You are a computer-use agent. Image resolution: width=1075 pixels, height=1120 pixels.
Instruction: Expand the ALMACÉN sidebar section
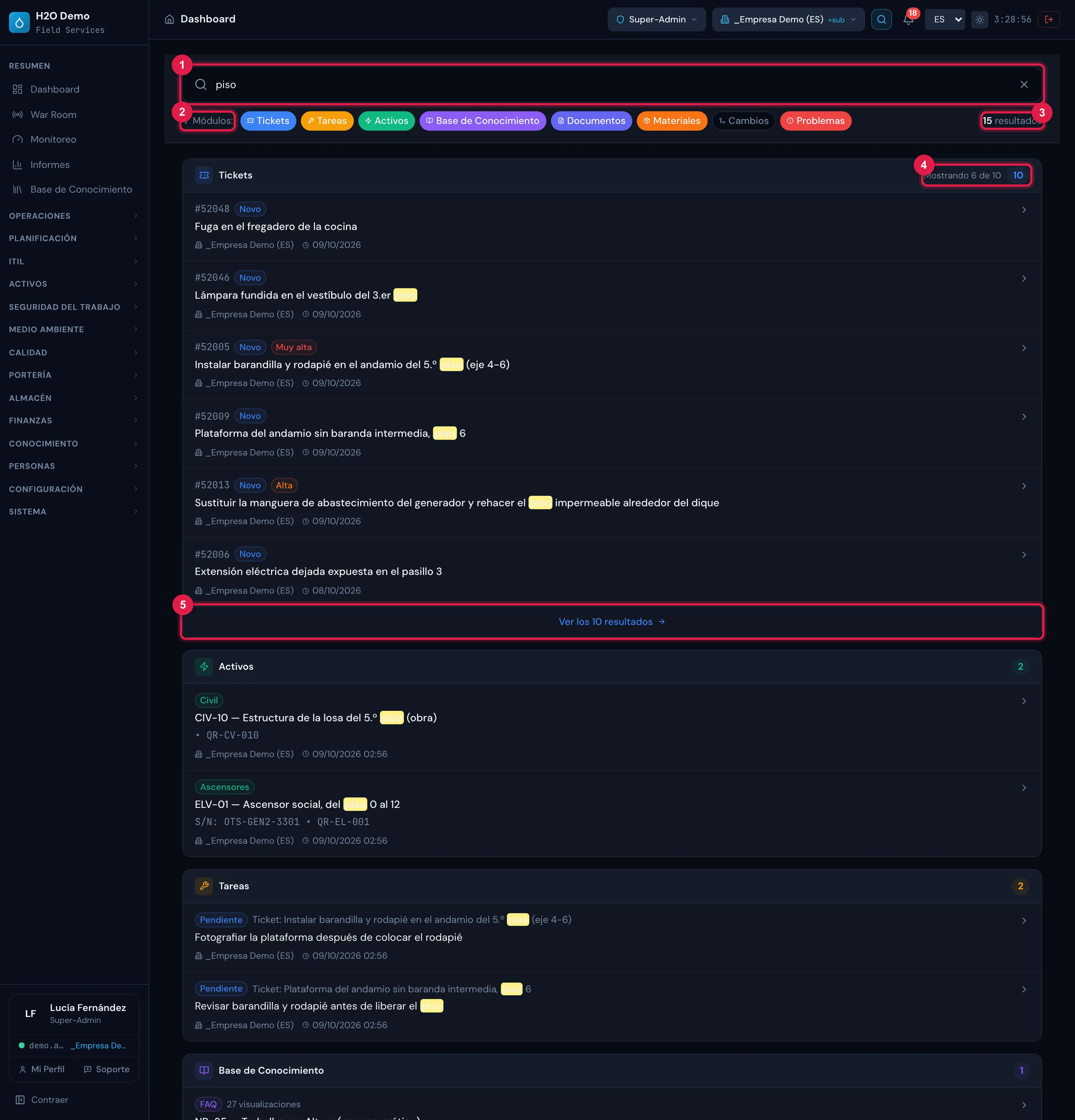(74, 398)
